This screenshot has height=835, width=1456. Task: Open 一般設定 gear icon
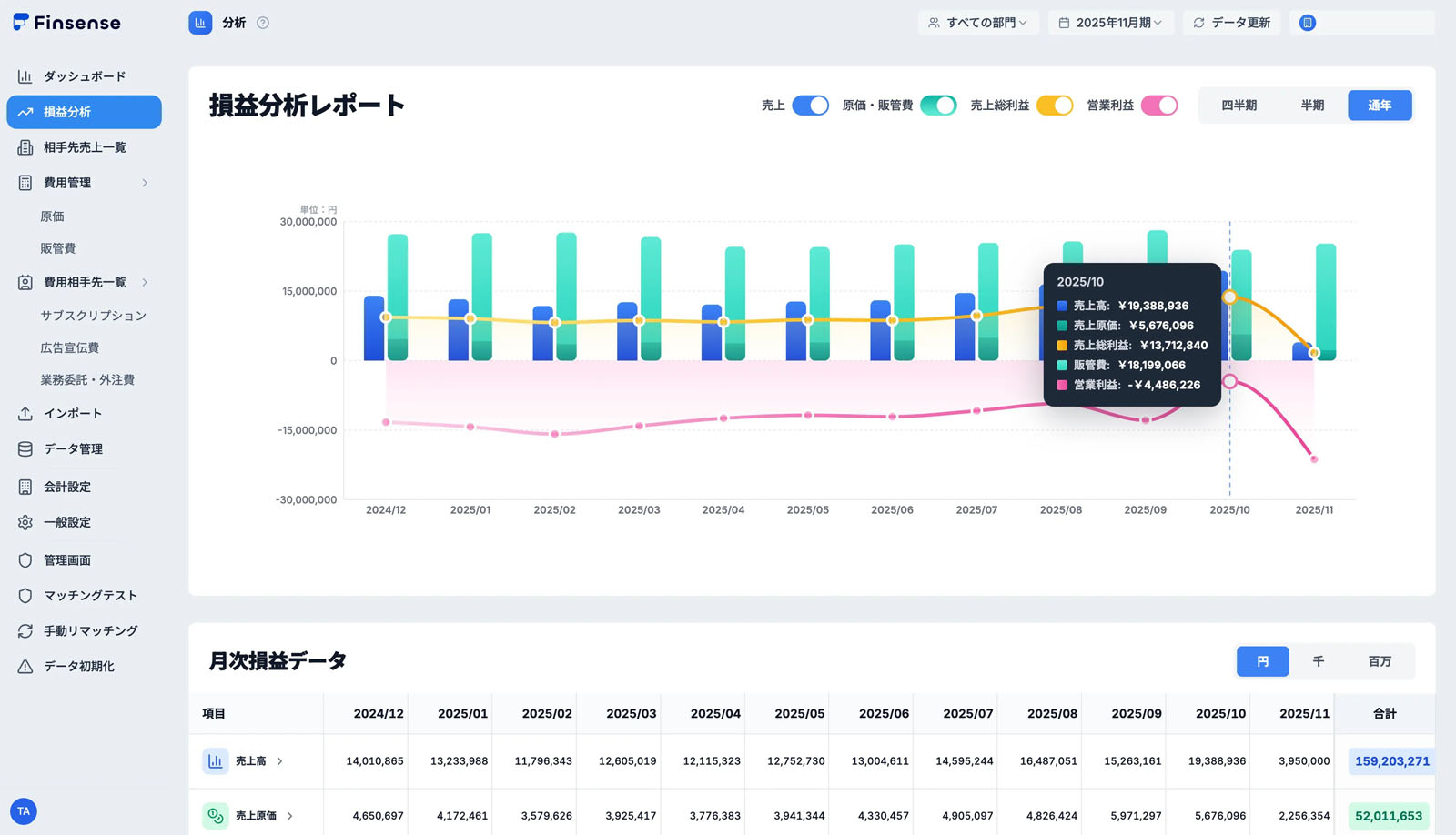[x=25, y=523]
